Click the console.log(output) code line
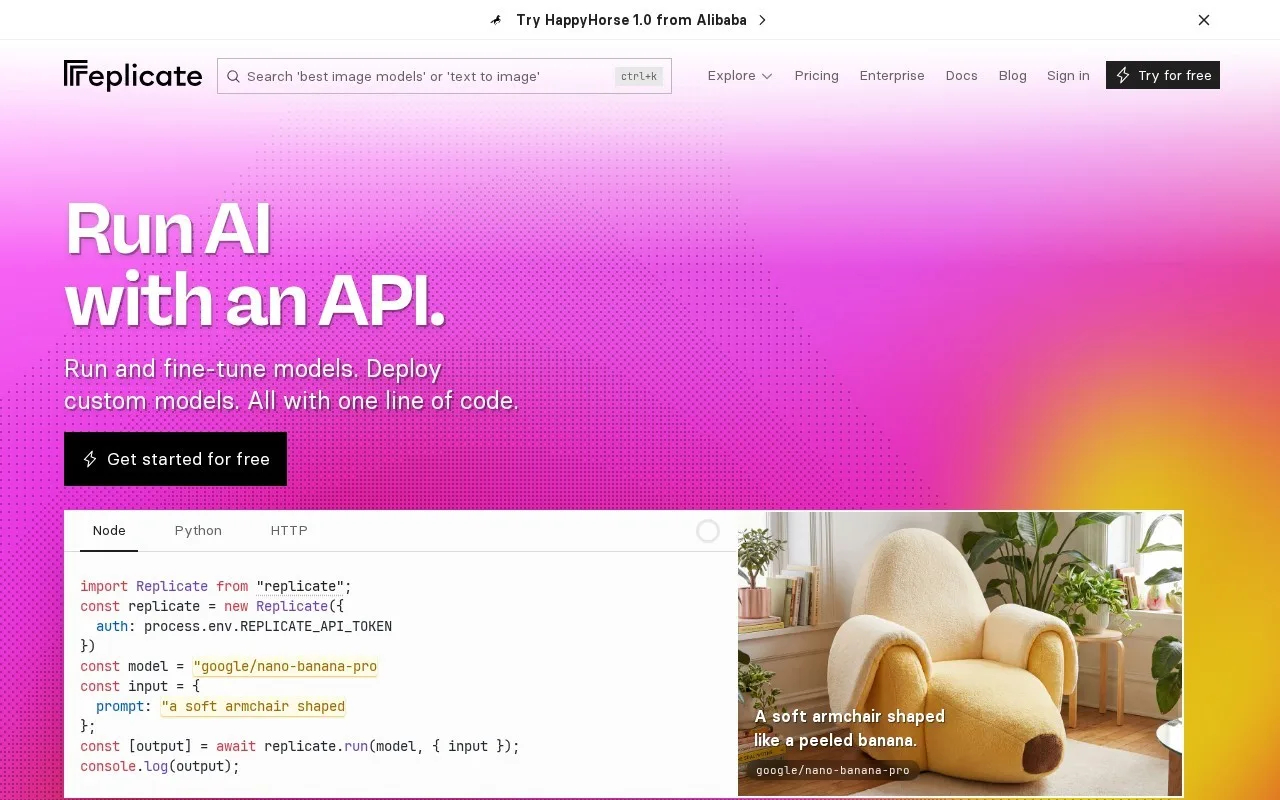 tap(160, 766)
